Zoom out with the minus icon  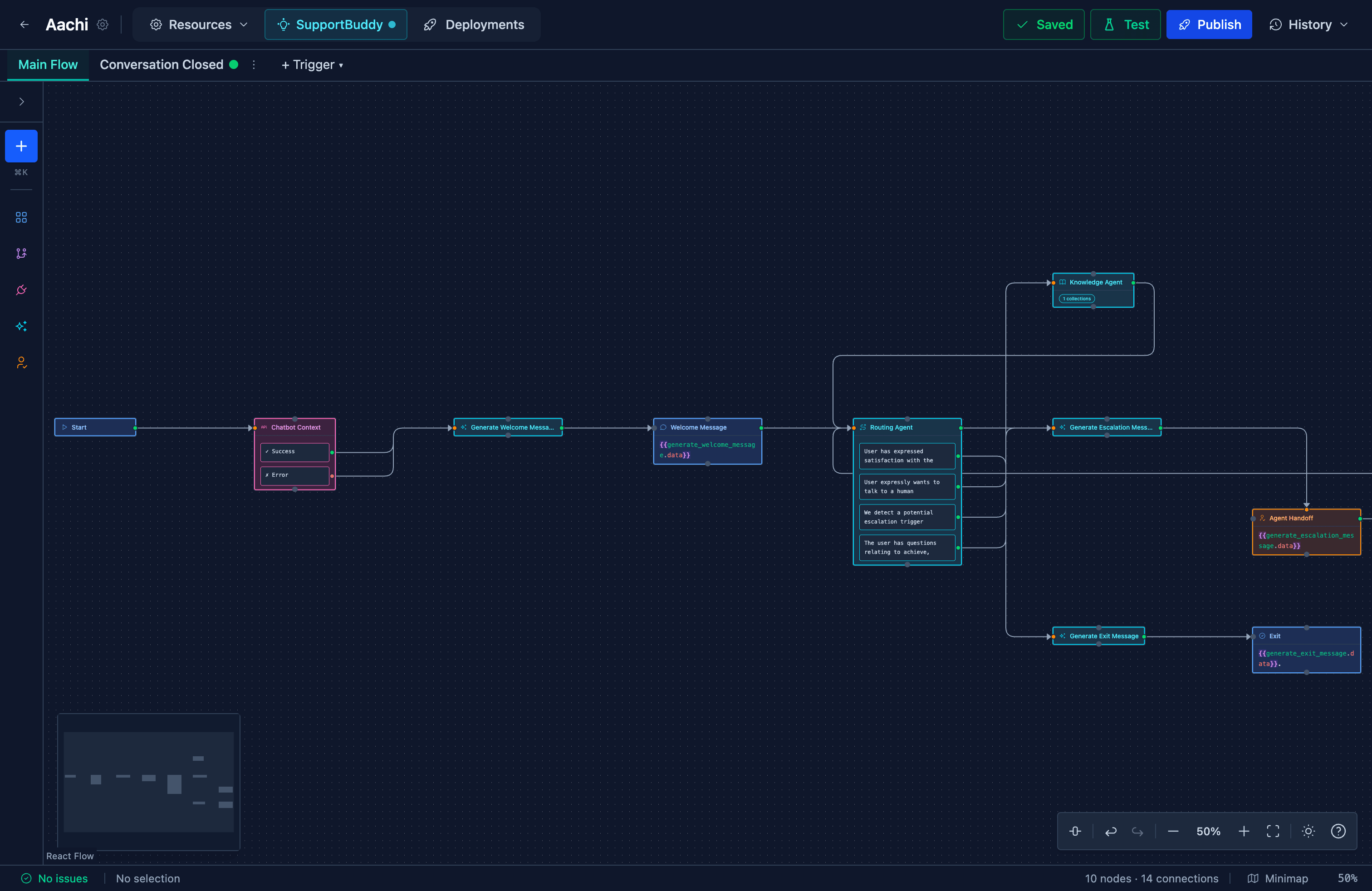(x=1173, y=831)
